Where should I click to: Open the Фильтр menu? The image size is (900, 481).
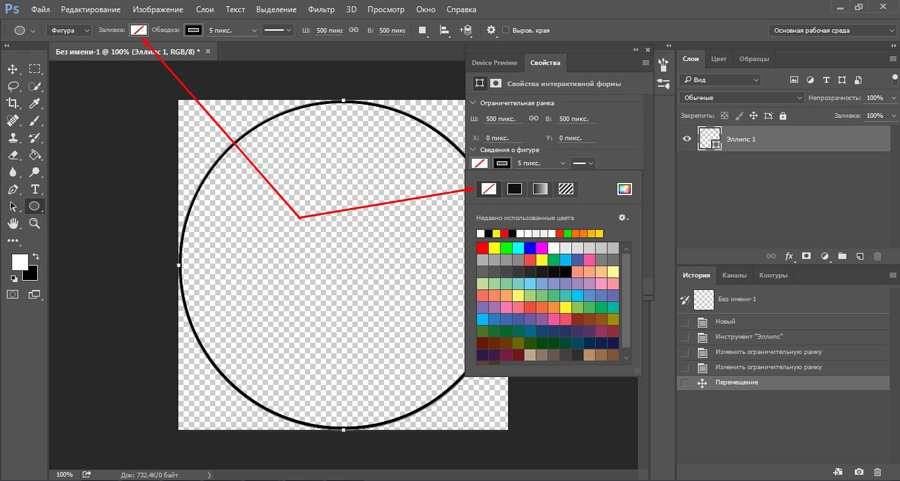coord(321,9)
